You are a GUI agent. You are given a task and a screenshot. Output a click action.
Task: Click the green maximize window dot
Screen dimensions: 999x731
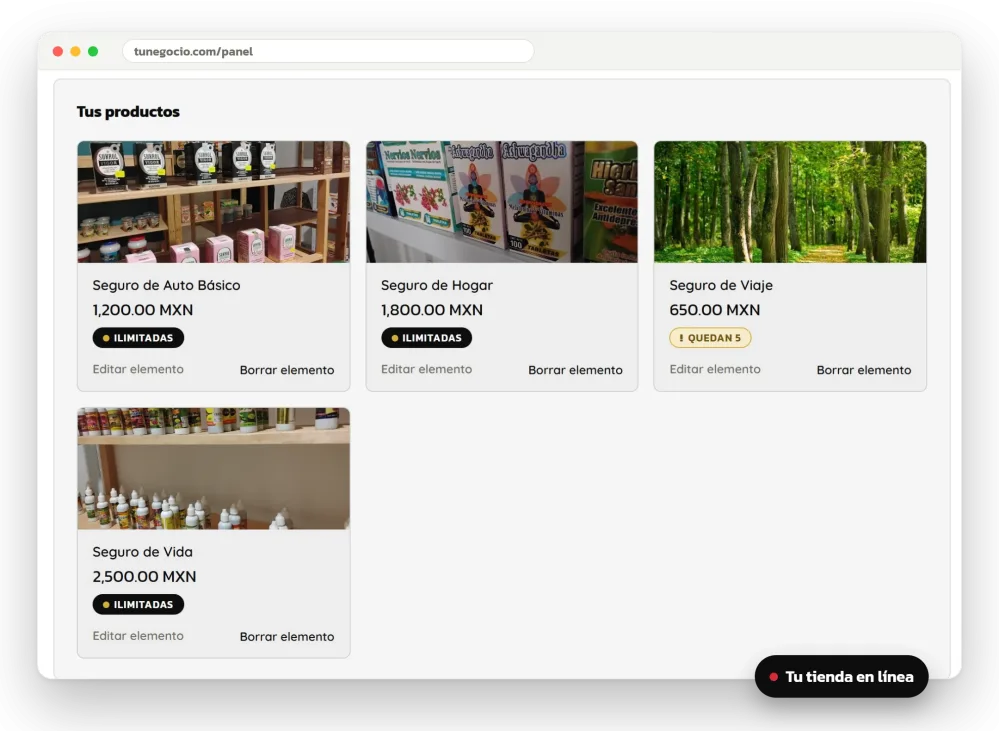tap(93, 52)
